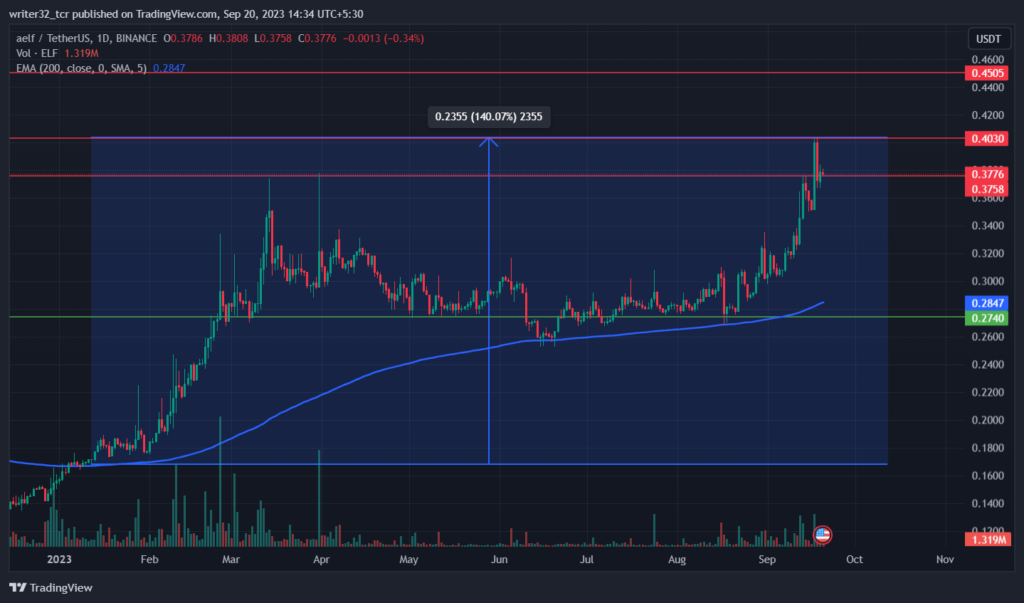
Task: Click the 0.1600 price scale value
Action: pyautogui.click(x=988, y=476)
